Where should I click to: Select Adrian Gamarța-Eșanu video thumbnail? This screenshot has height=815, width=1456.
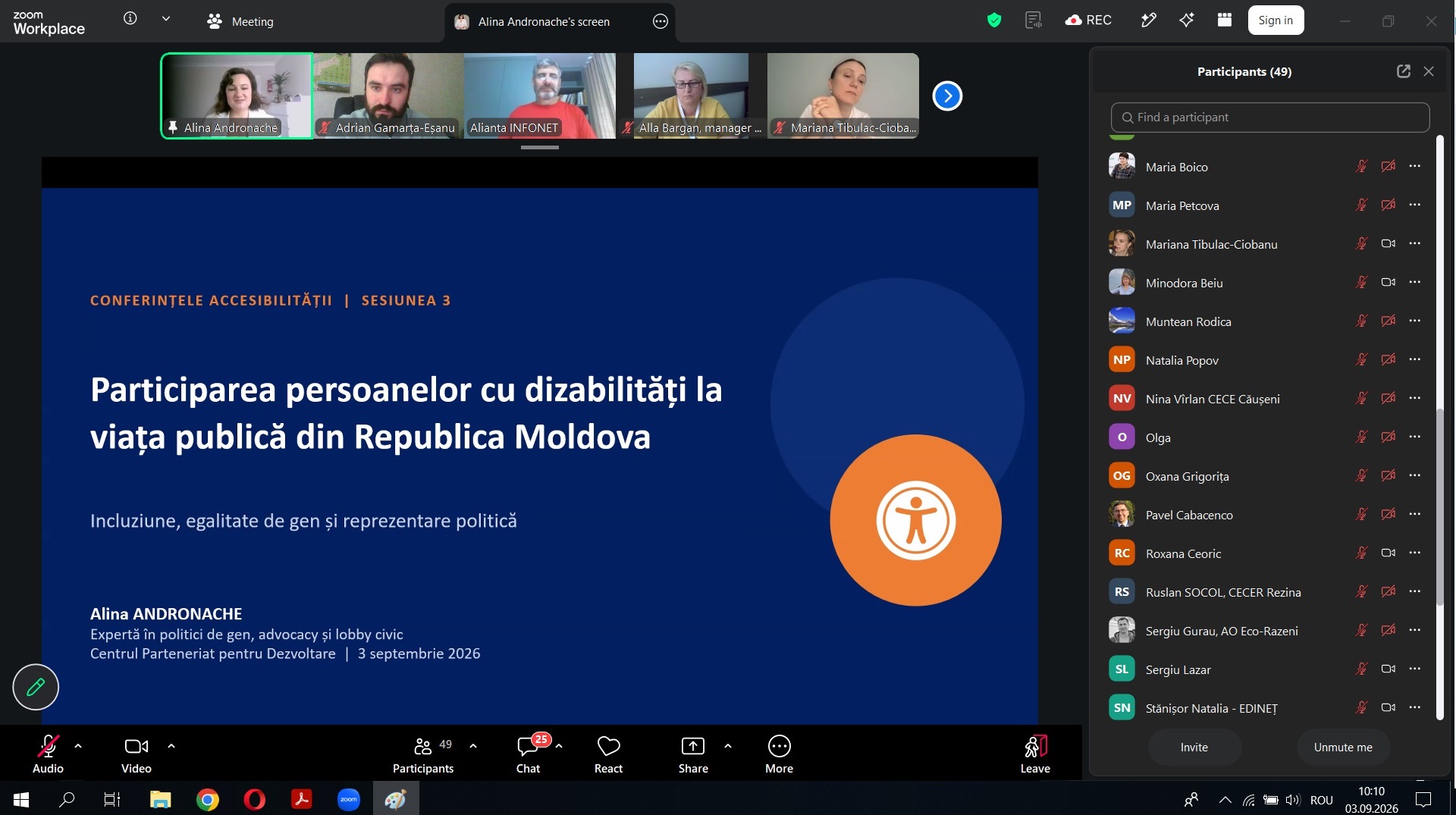(x=388, y=96)
